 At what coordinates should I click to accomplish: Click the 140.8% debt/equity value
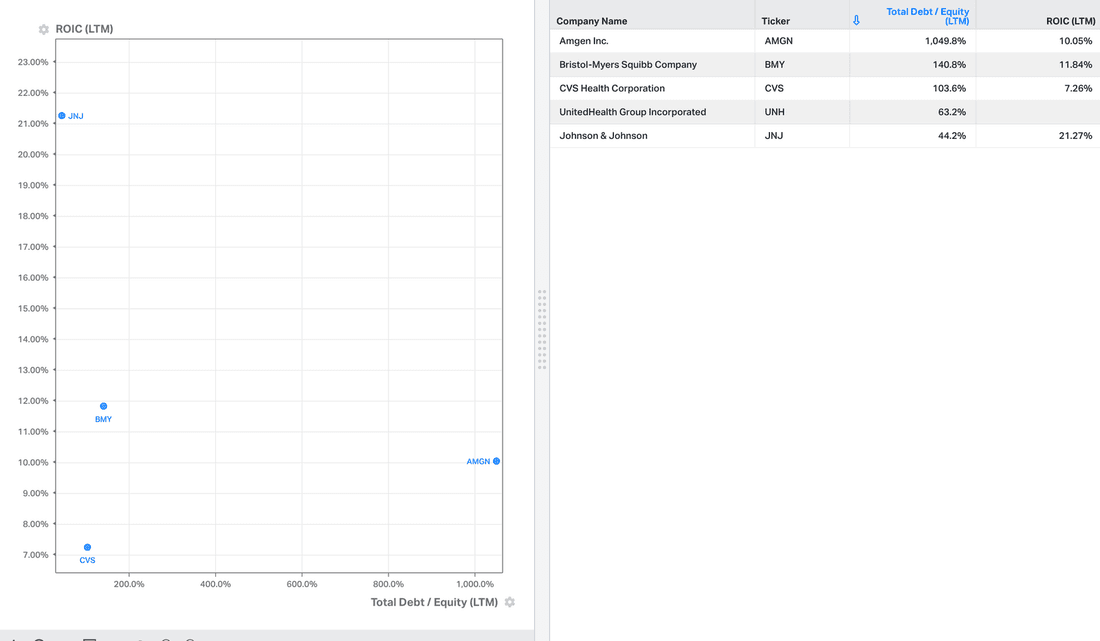(x=949, y=65)
